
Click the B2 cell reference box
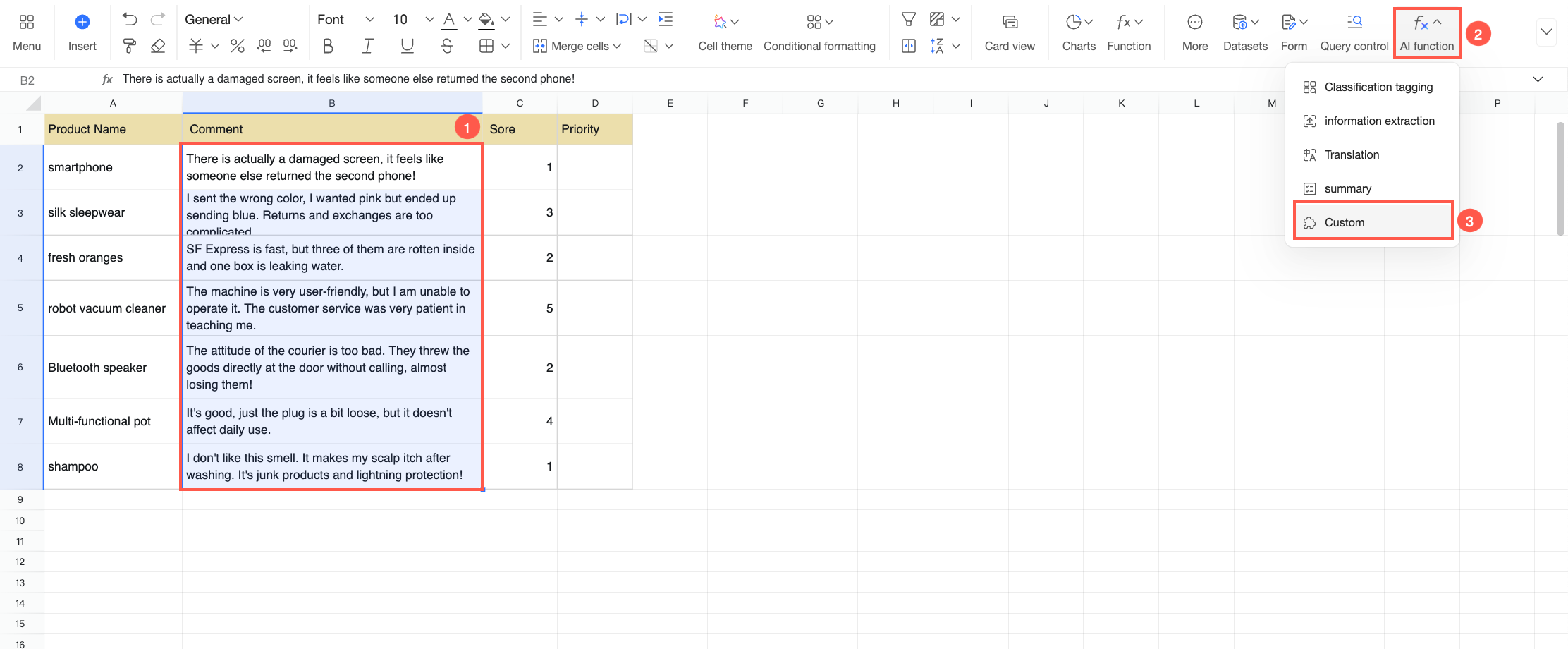click(x=27, y=80)
